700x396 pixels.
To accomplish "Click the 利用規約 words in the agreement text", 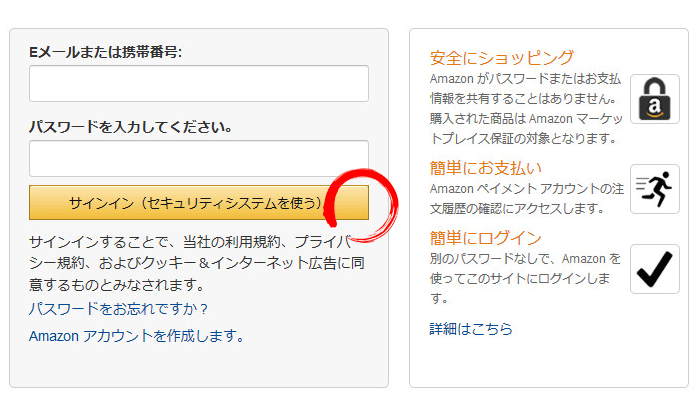I will pos(253,242).
